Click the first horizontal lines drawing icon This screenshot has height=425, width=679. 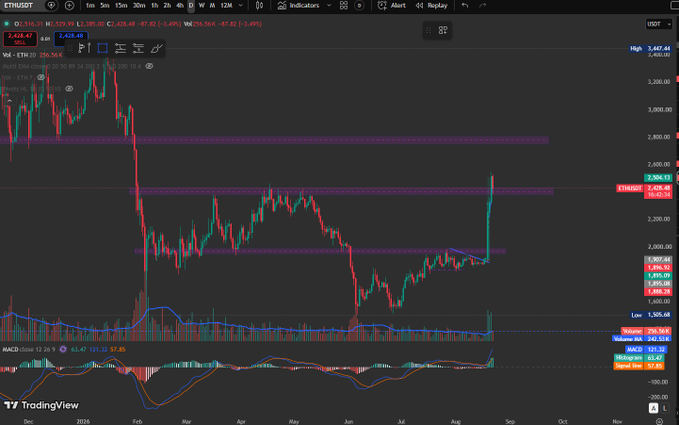120,48
